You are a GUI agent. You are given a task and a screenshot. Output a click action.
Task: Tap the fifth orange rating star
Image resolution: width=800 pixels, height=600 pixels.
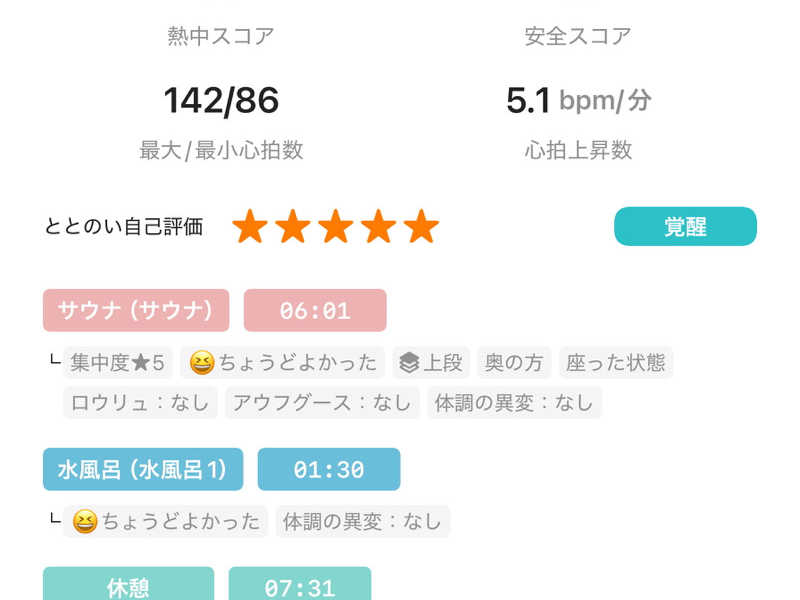(422, 227)
